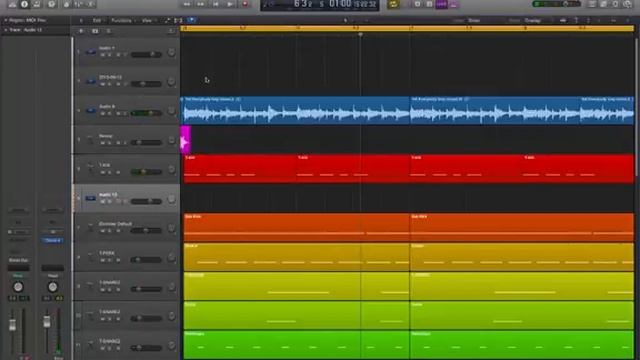640x360 pixels.
Task: Click the vertical auto zoom icon
Action: [576, 20]
